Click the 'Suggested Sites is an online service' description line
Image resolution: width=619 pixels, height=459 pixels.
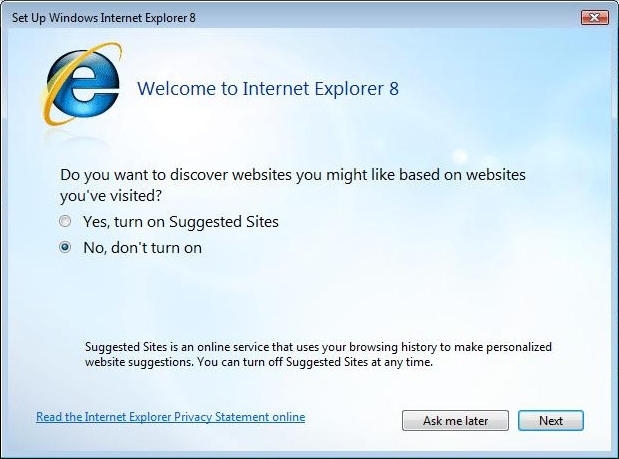[x=318, y=347]
